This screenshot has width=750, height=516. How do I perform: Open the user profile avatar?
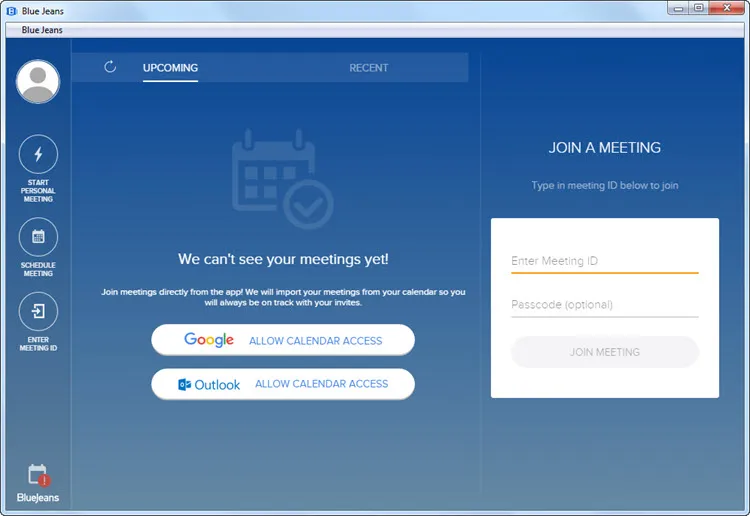tap(38, 81)
